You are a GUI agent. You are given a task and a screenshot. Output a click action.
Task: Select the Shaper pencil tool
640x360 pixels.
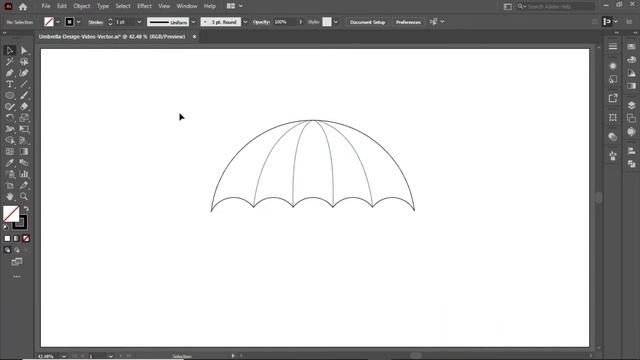click(x=10, y=107)
